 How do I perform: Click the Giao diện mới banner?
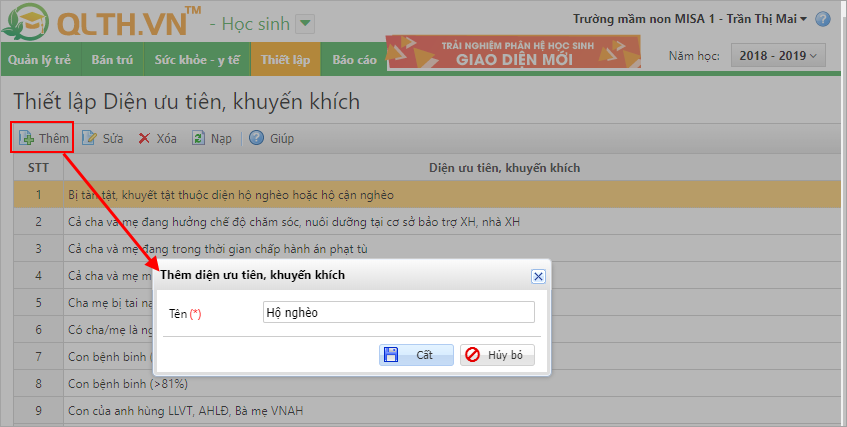click(x=514, y=52)
